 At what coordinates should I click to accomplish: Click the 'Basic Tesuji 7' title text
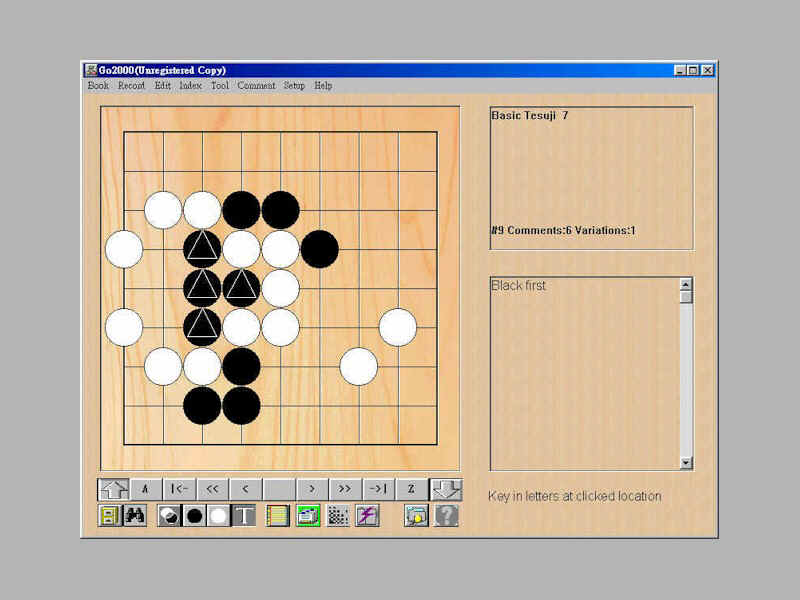pyautogui.click(x=530, y=115)
